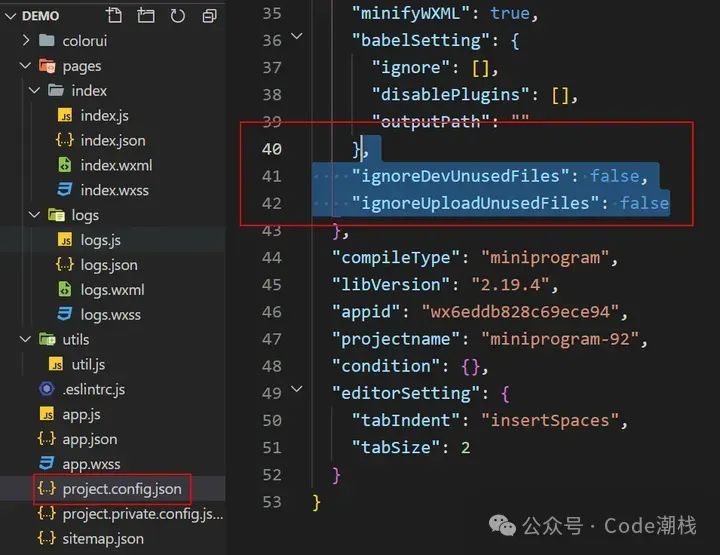Open util.js under utils
720x555 pixels.
click(x=88, y=364)
